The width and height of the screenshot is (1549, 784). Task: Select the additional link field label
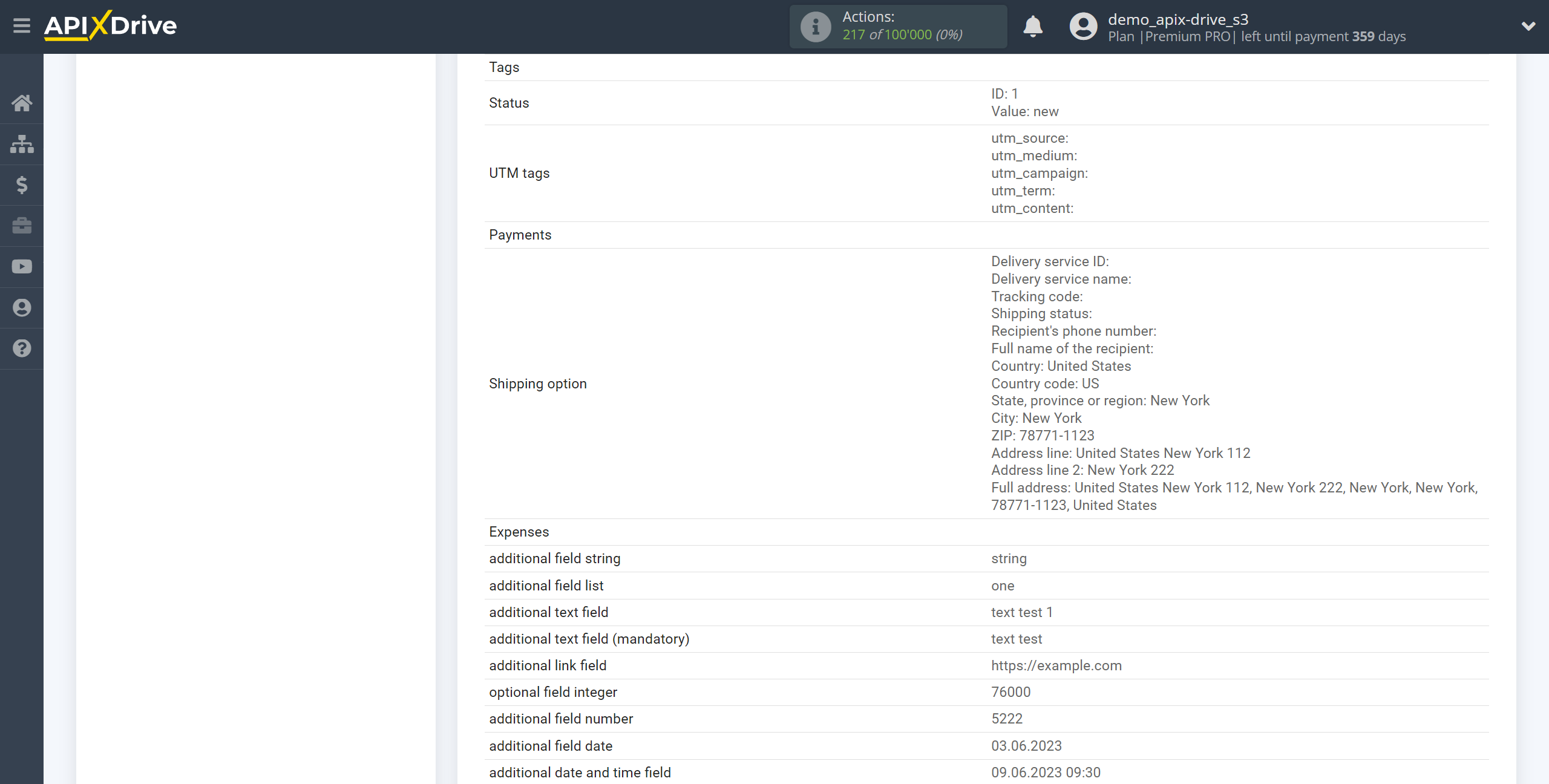pyautogui.click(x=548, y=665)
